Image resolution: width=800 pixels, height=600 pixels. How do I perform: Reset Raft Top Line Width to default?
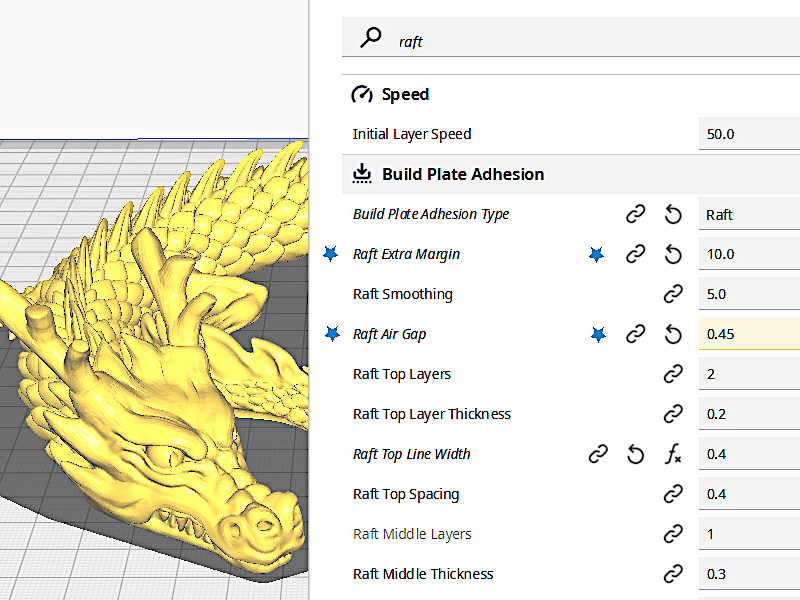point(636,454)
